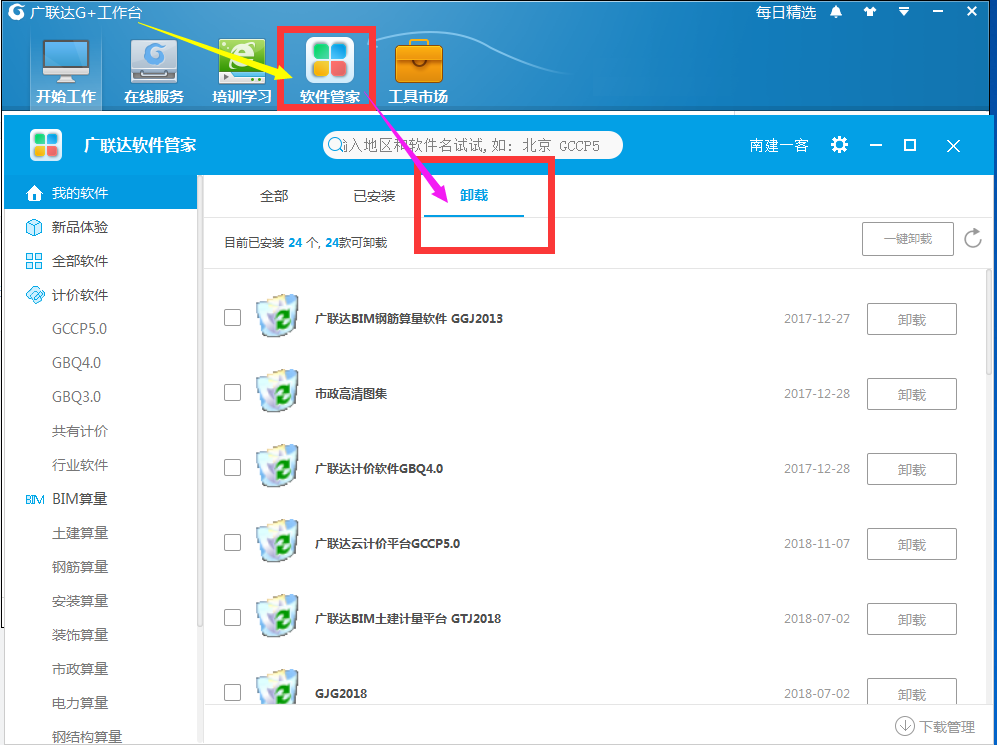Click the BIM icon in sidebar
This screenshot has height=745, width=997.
click(34, 500)
